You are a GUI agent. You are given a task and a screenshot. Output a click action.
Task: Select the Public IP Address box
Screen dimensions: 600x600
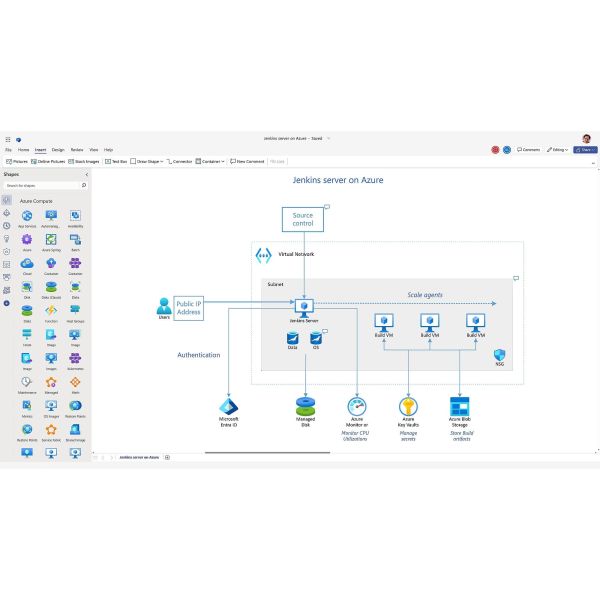coord(188,308)
